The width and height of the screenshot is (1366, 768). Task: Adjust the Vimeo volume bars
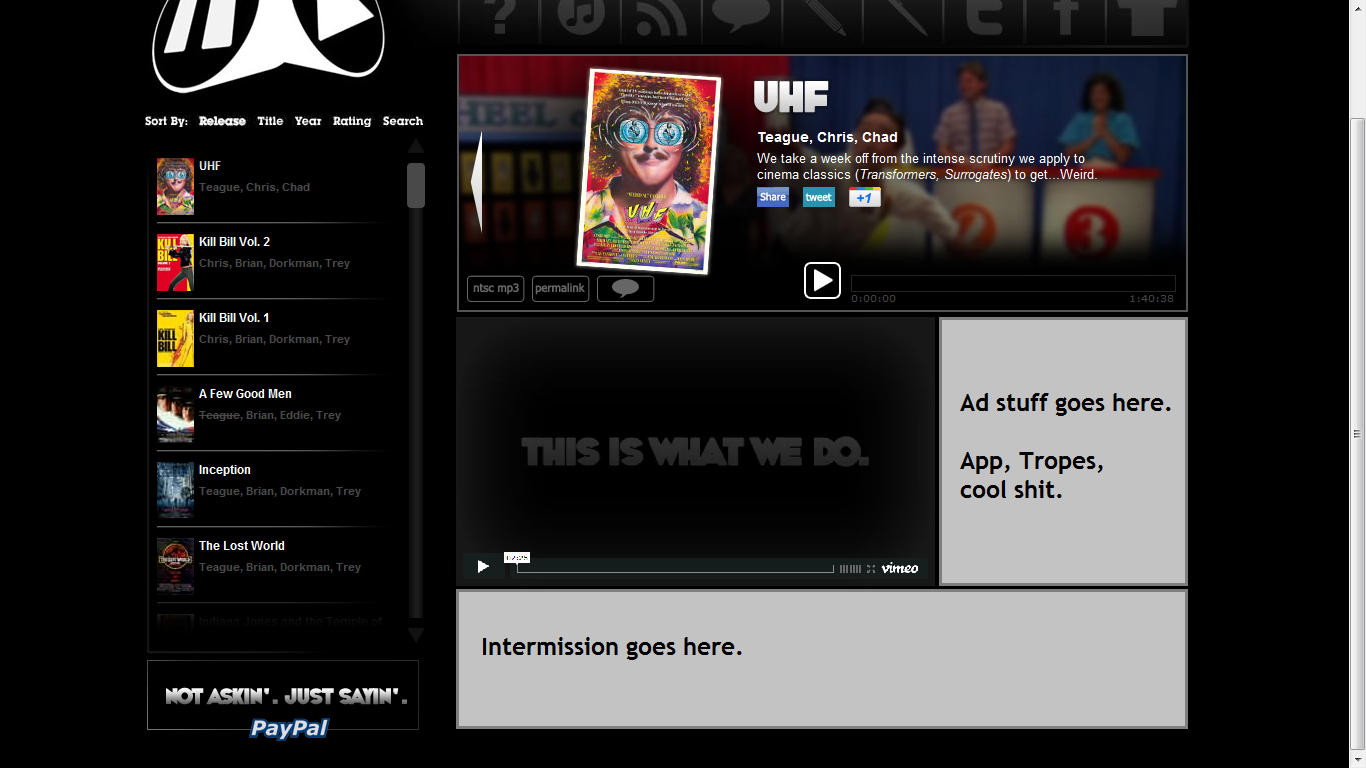pyautogui.click(x=850, y=568)
